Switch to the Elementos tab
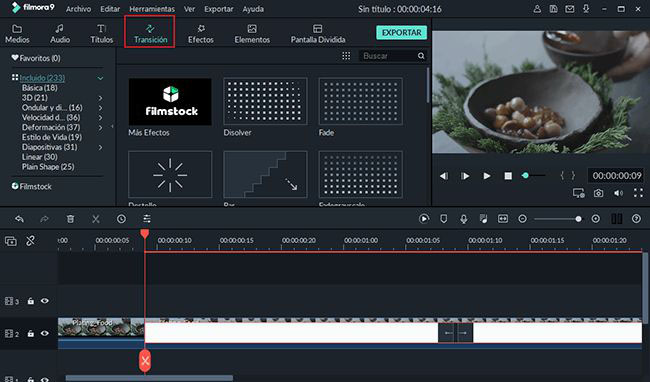Image resolution: width=650 pixels, height=382 pixels. coord(252,34)
